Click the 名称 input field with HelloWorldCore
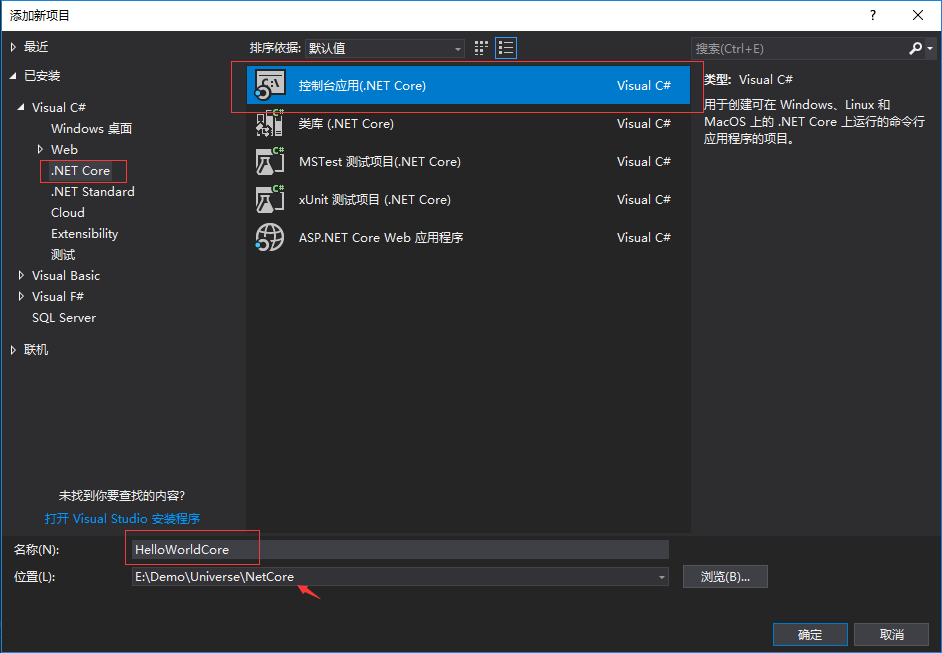Viewport: 942px width, 653px height. point(400,550)
